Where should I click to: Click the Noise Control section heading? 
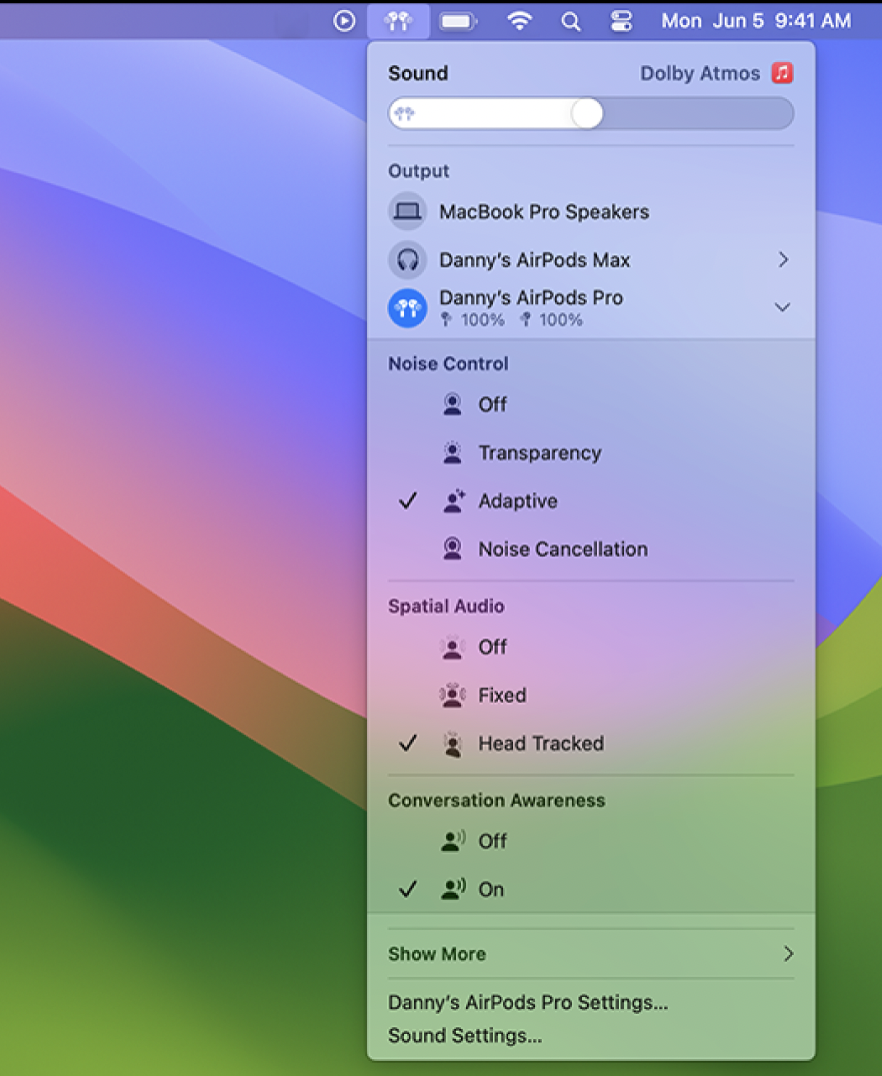[448, 364]
